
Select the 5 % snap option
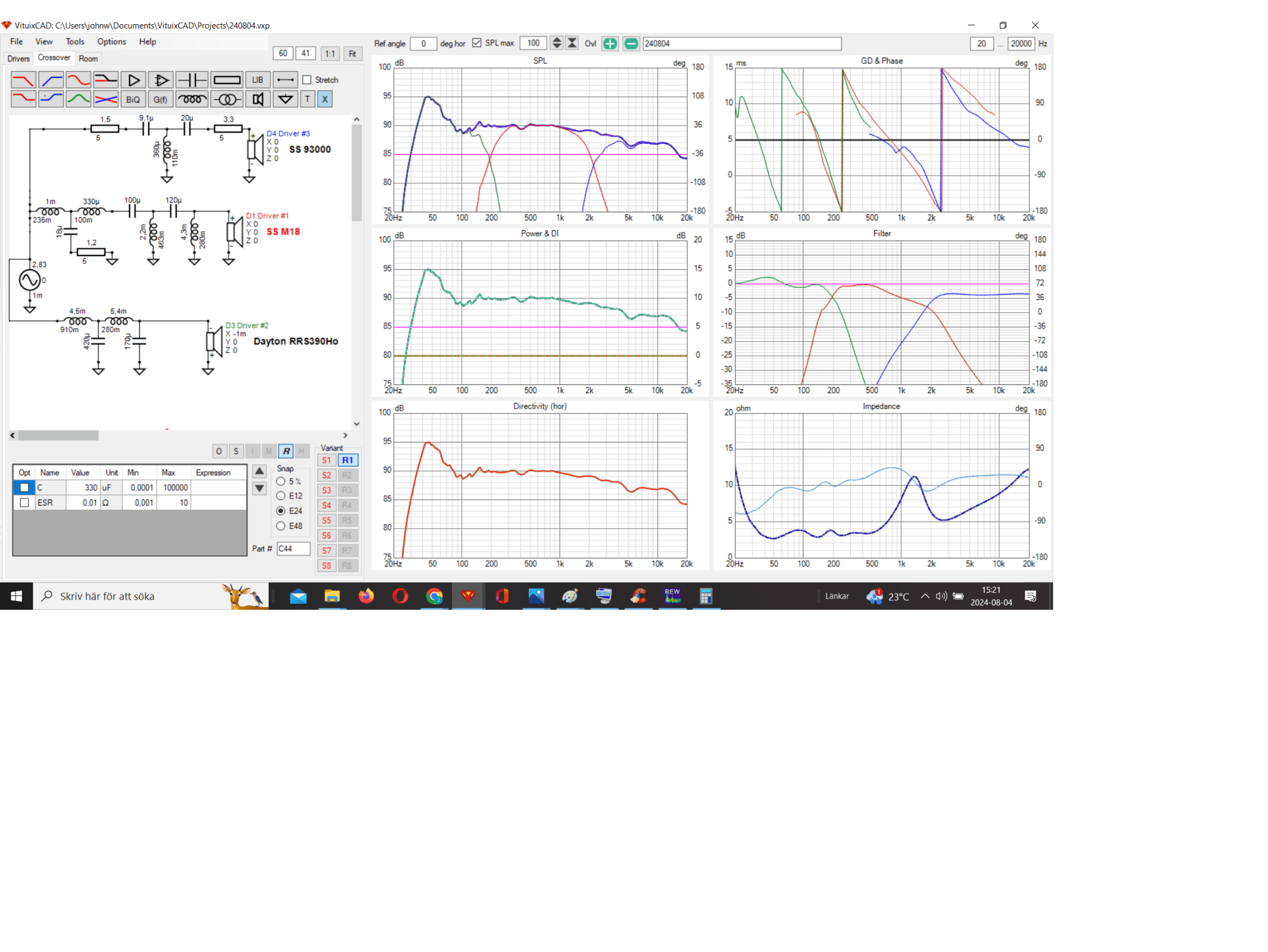point(281,482)
